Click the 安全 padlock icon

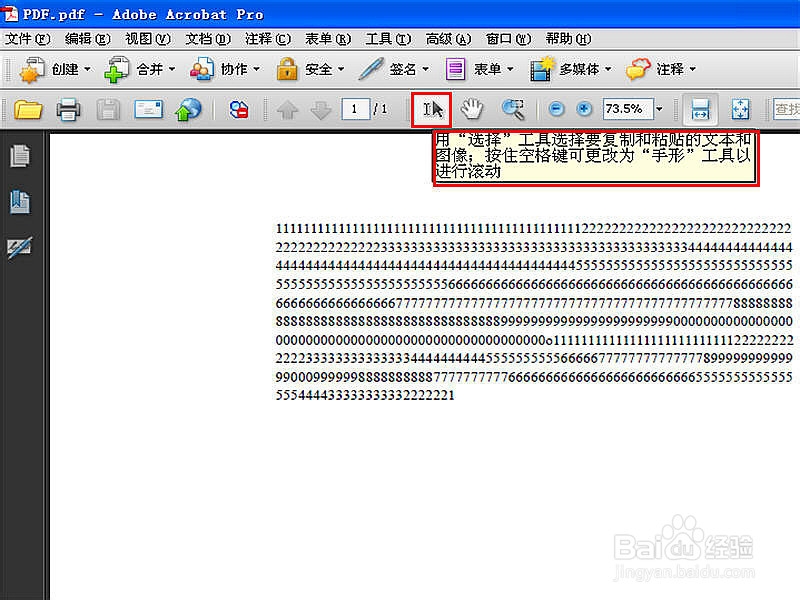[287, 69]
